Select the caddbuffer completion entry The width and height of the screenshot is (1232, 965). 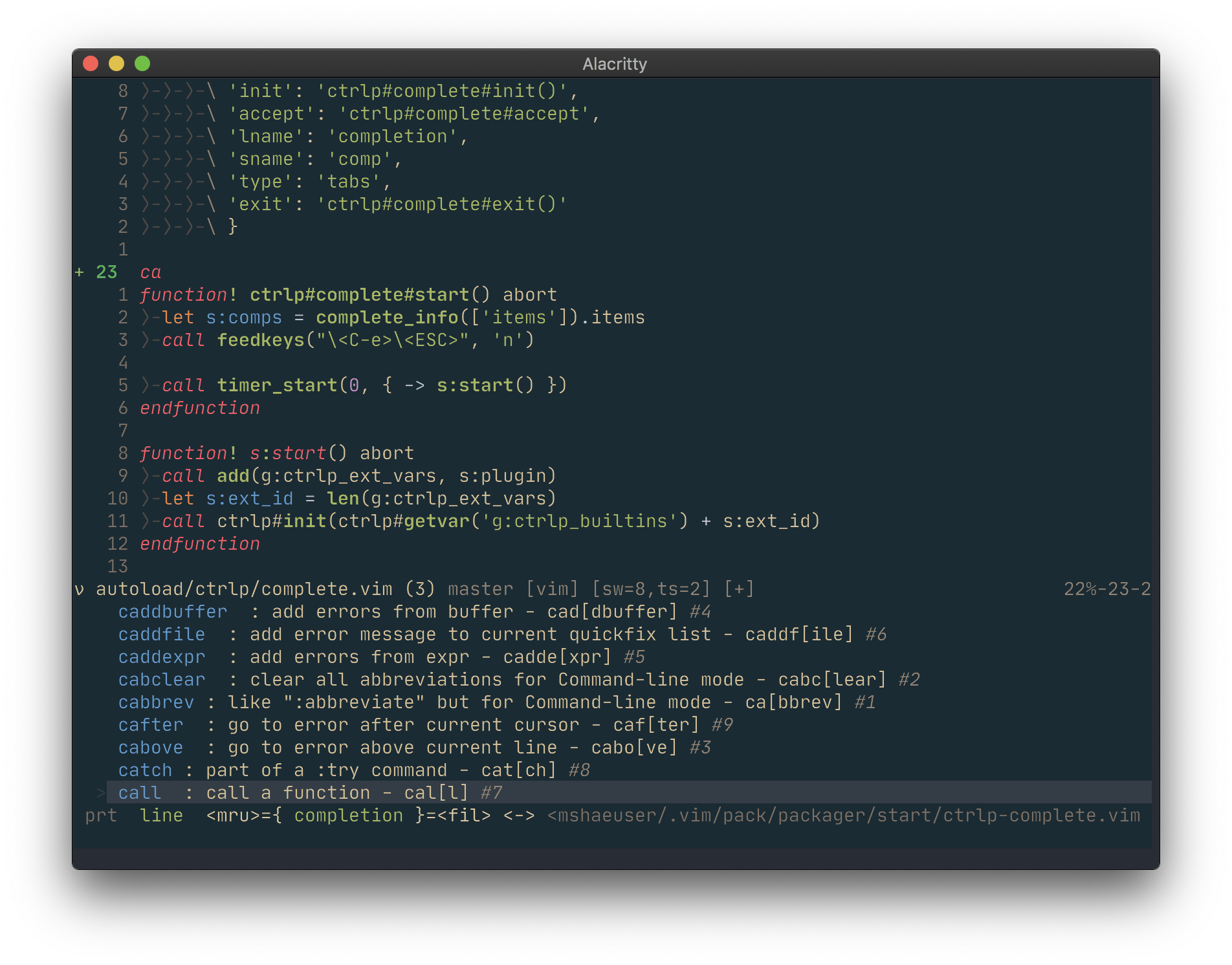(414, 612)
